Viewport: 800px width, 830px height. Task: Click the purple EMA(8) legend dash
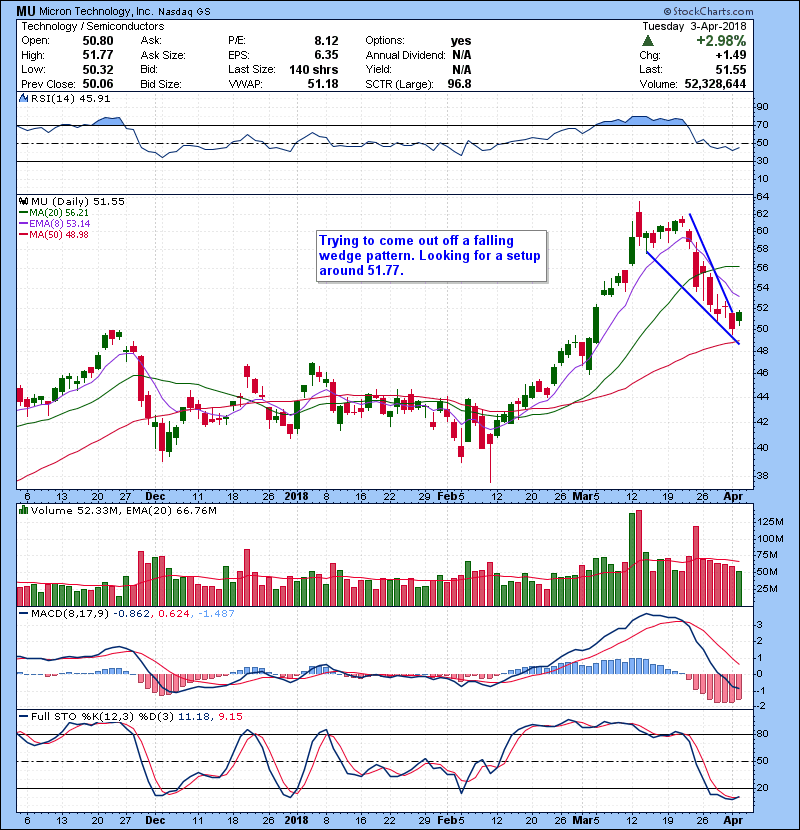(23, 224)
